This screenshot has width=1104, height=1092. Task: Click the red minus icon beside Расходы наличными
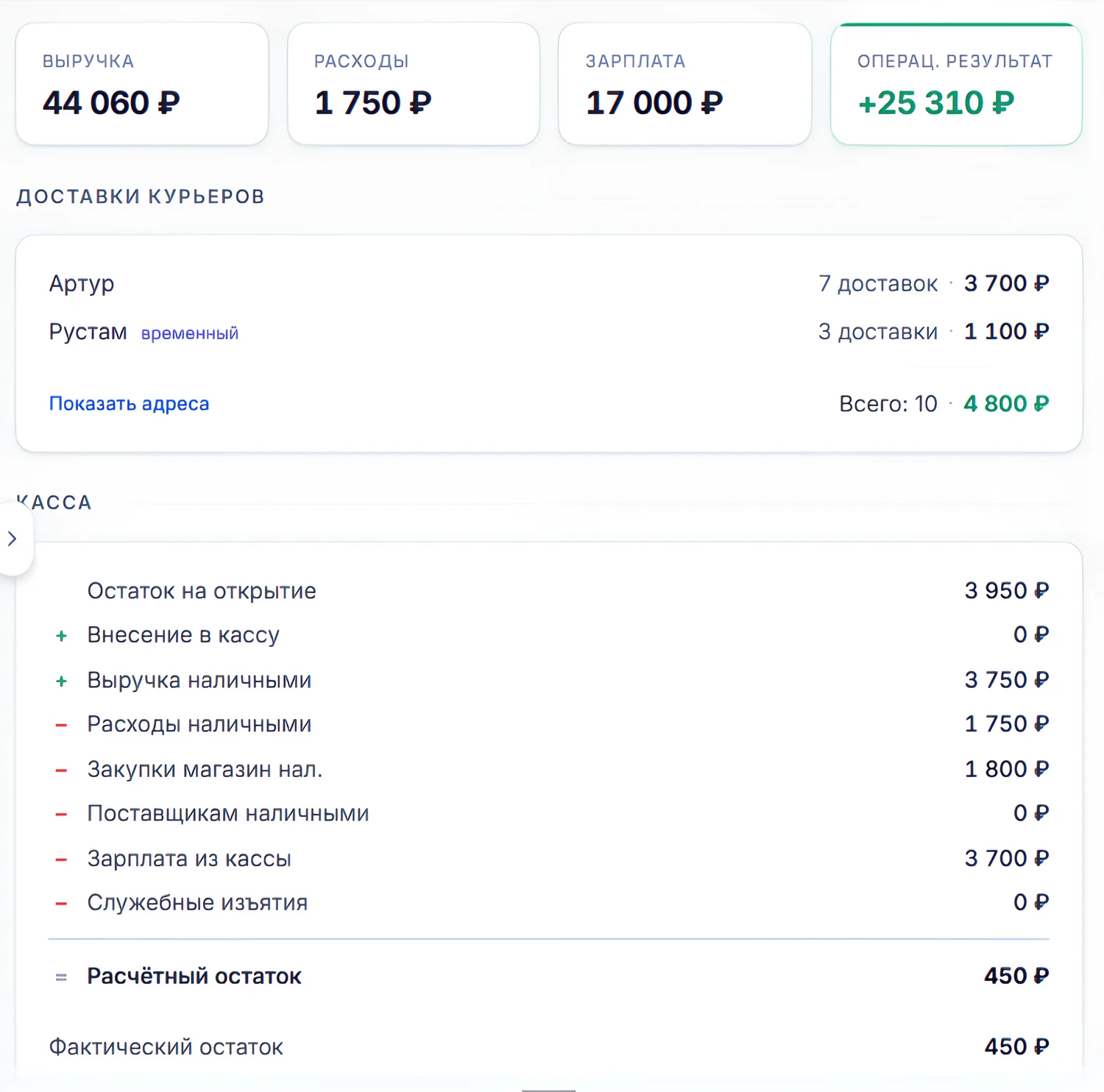62,726
